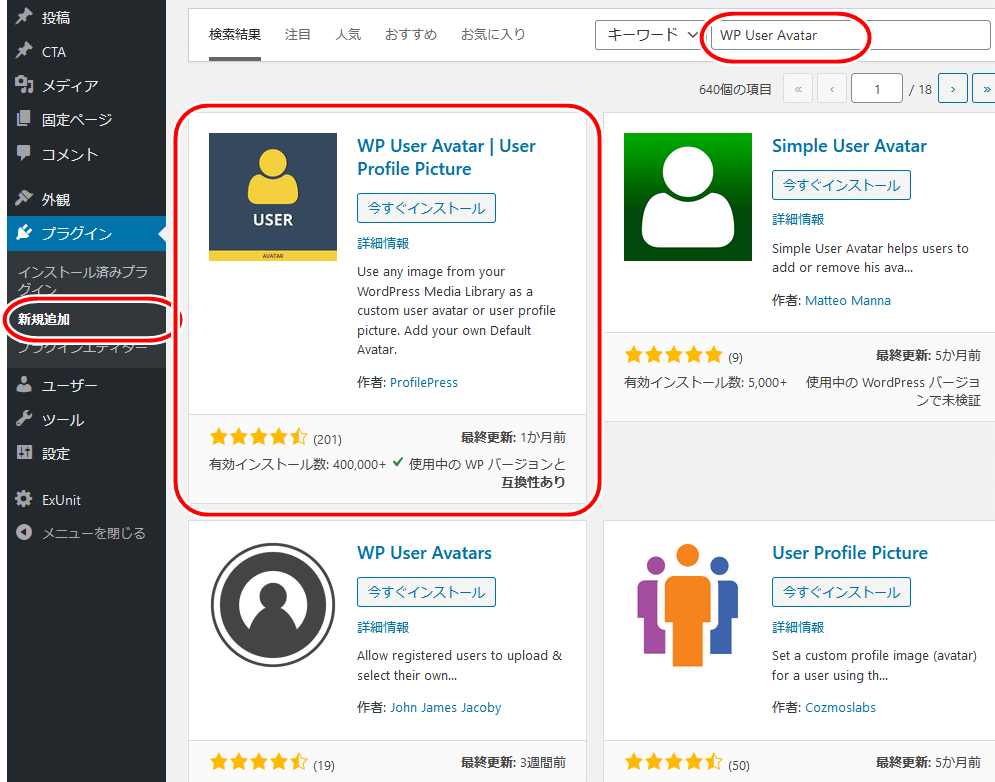Click the 640個の項目 result count text
995x782 pixels.
coord(735,89)
